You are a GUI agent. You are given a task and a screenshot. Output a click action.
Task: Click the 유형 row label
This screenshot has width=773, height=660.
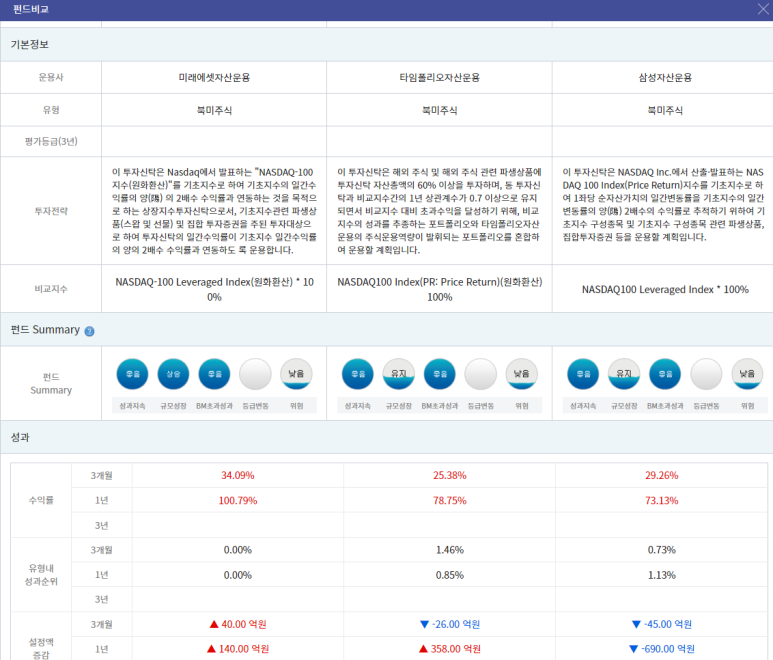(x=51, y=110)
